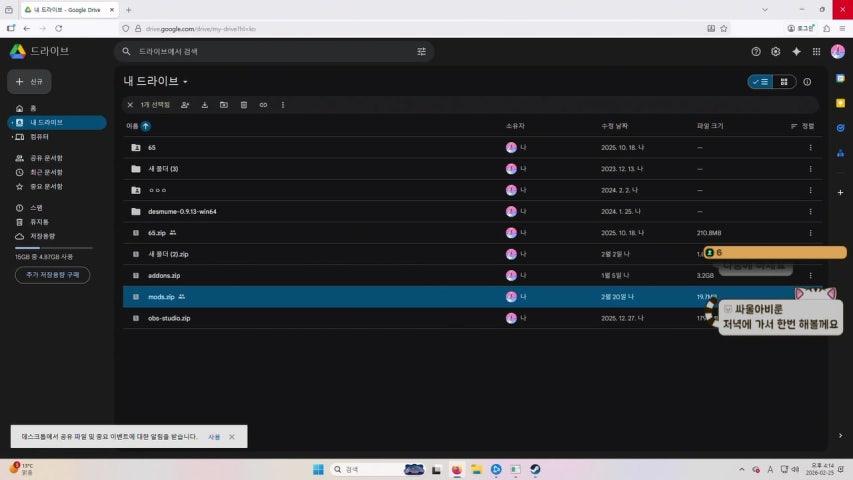853x480 pixels.
Task: Open Recent in sidebar
Action: click(x=57, y=172)
